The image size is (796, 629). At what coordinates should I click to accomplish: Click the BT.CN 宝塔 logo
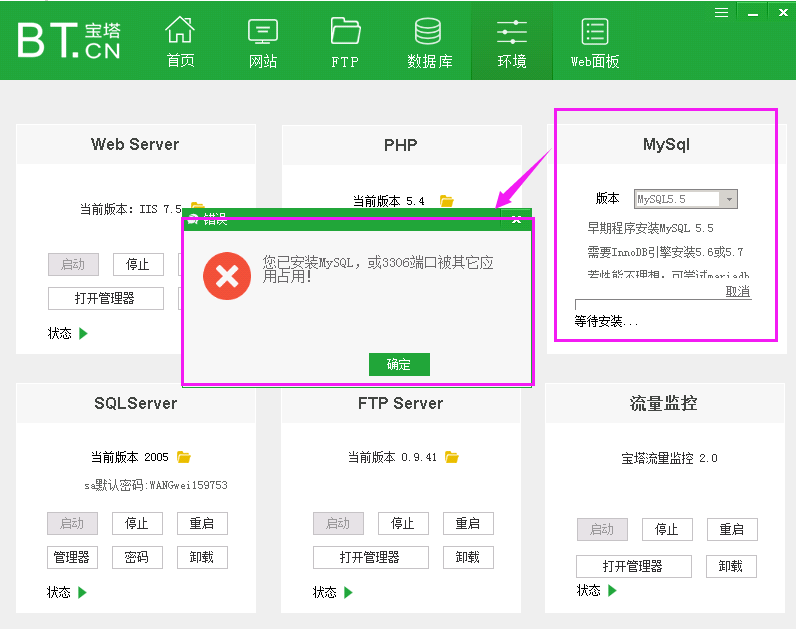coord(69,40)
